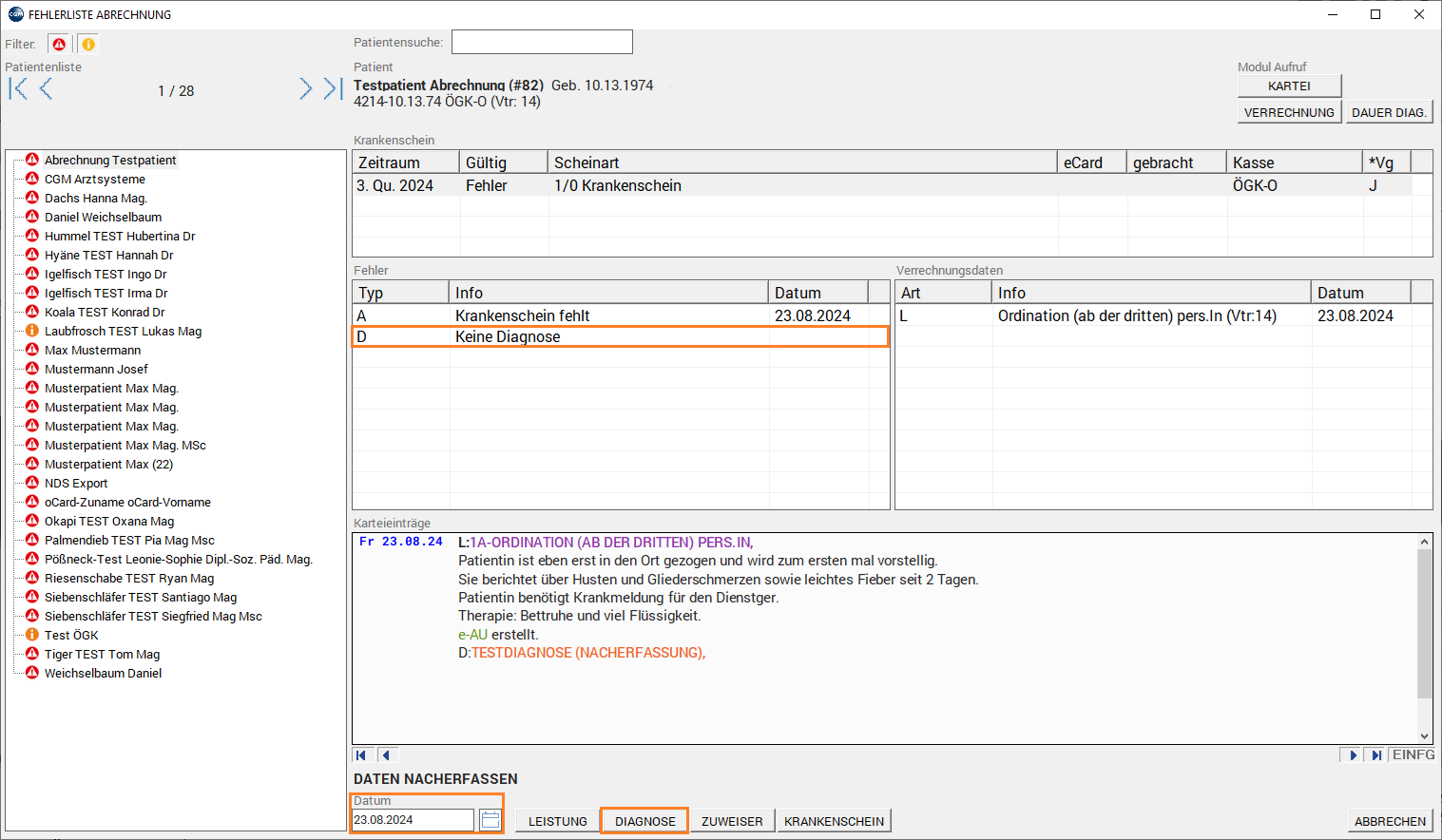Open KARTEI module
Viewport: 1442px width, 840px height.
[1289, 86]
